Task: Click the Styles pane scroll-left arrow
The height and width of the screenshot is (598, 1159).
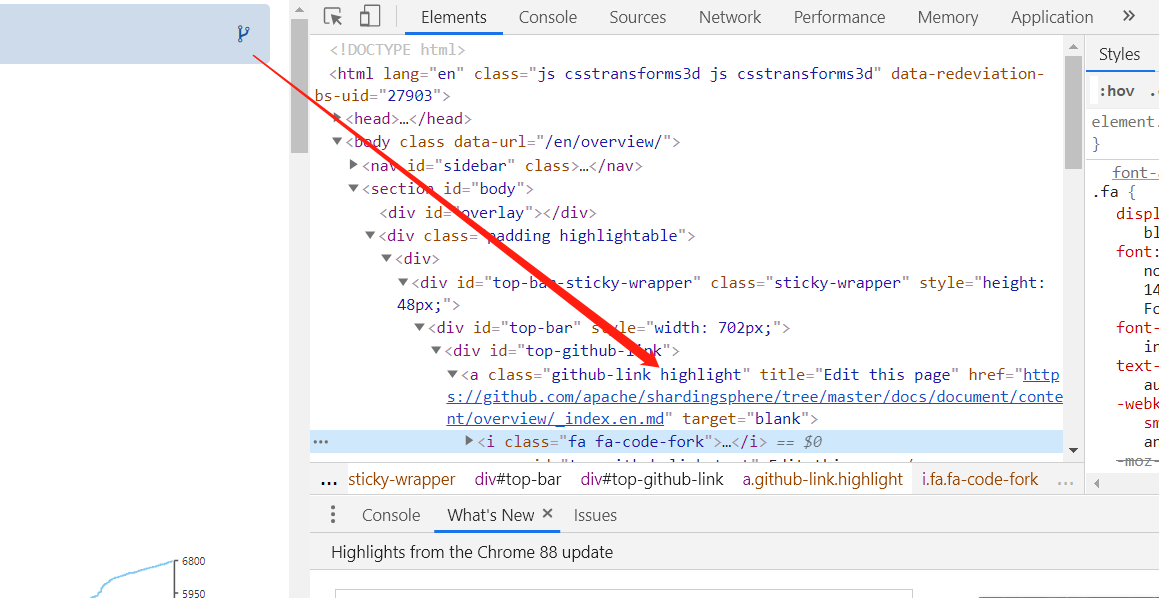Action: click(x=1096, y=484)
